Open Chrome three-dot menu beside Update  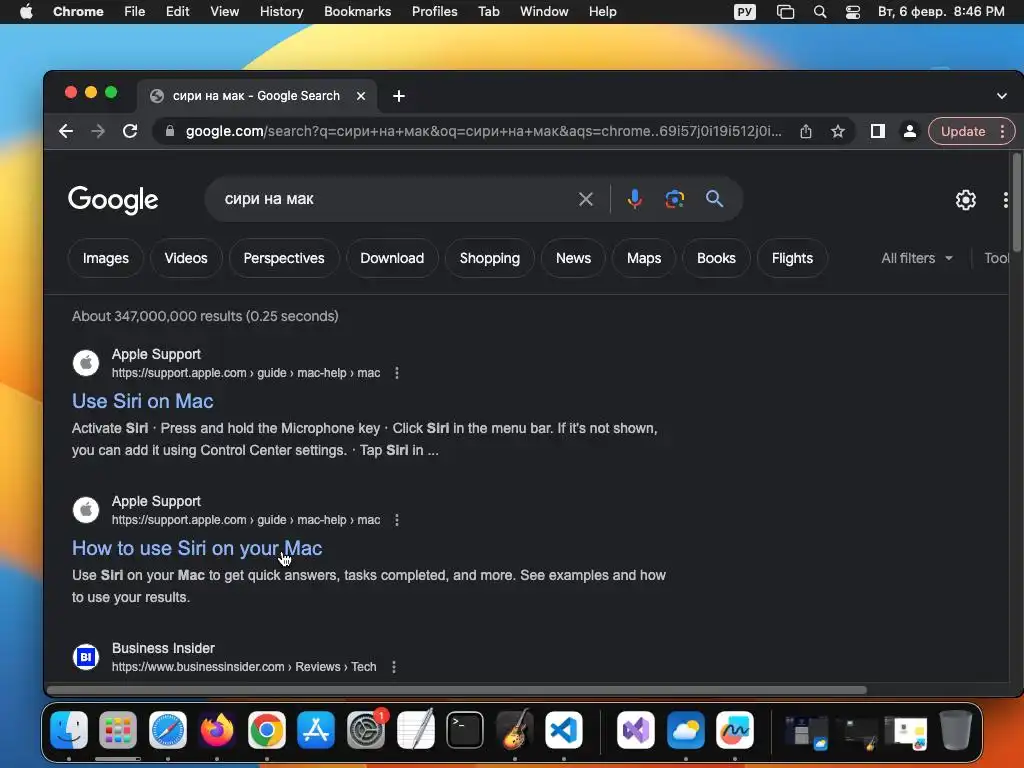1002,131
